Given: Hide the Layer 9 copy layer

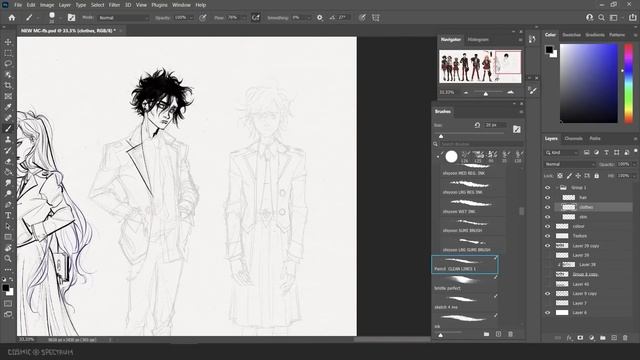Looking at the screenshot, I should pos(548,293).
